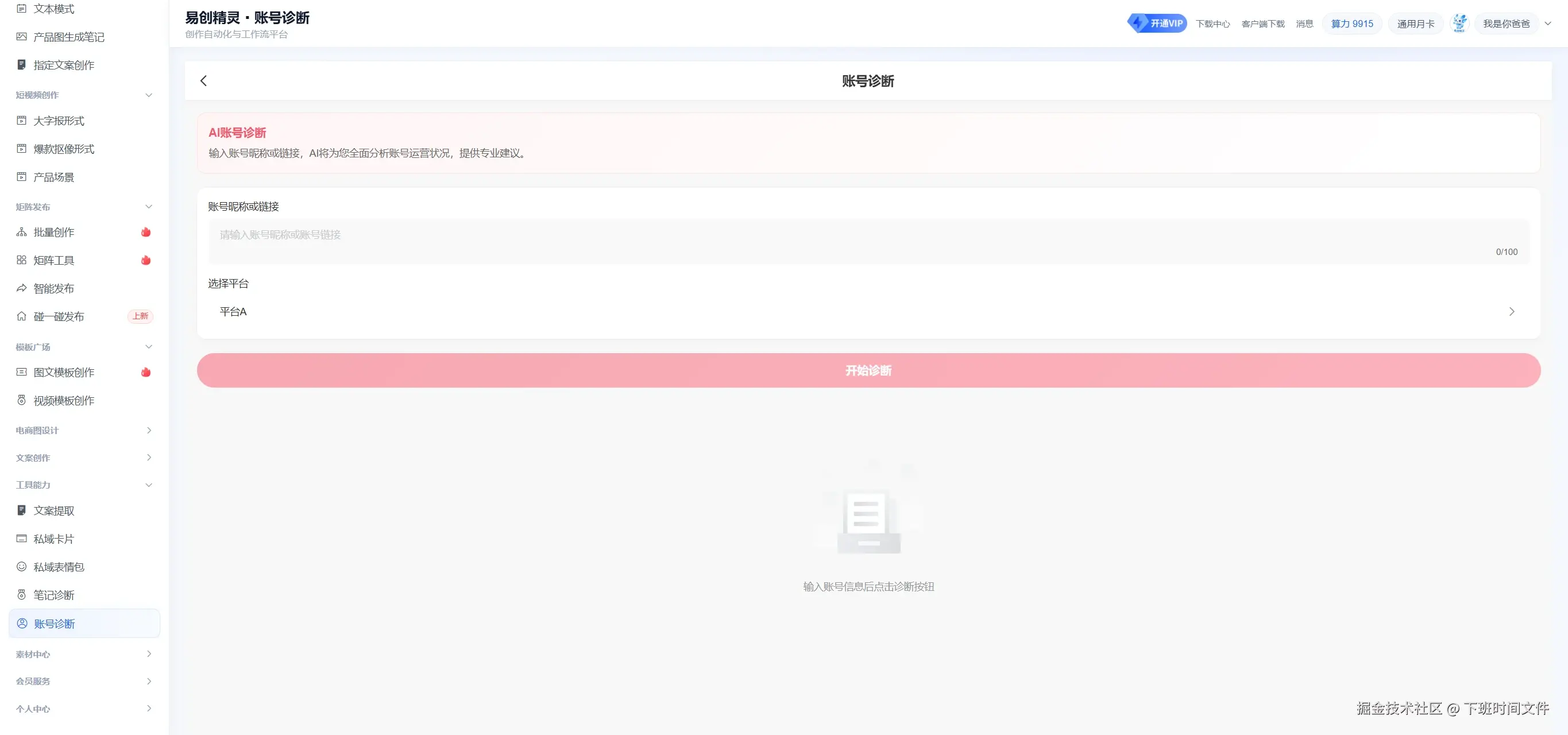1568x735 pixels.
Task: Select the 智能发布 tool
Action: (53, 288)
